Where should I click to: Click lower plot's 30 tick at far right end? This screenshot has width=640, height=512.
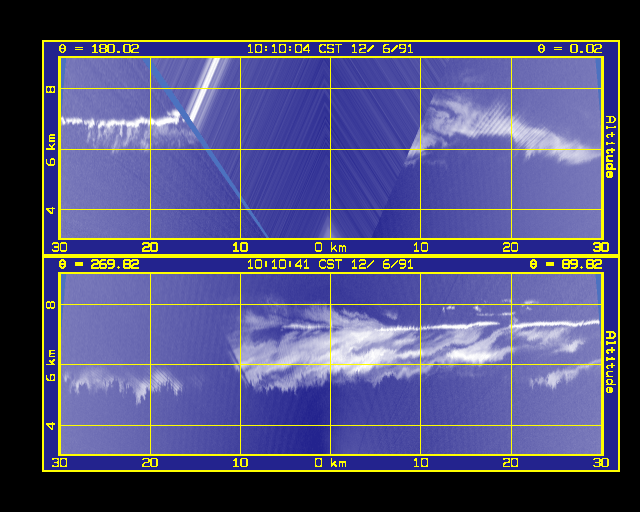[x=601, y=463]
